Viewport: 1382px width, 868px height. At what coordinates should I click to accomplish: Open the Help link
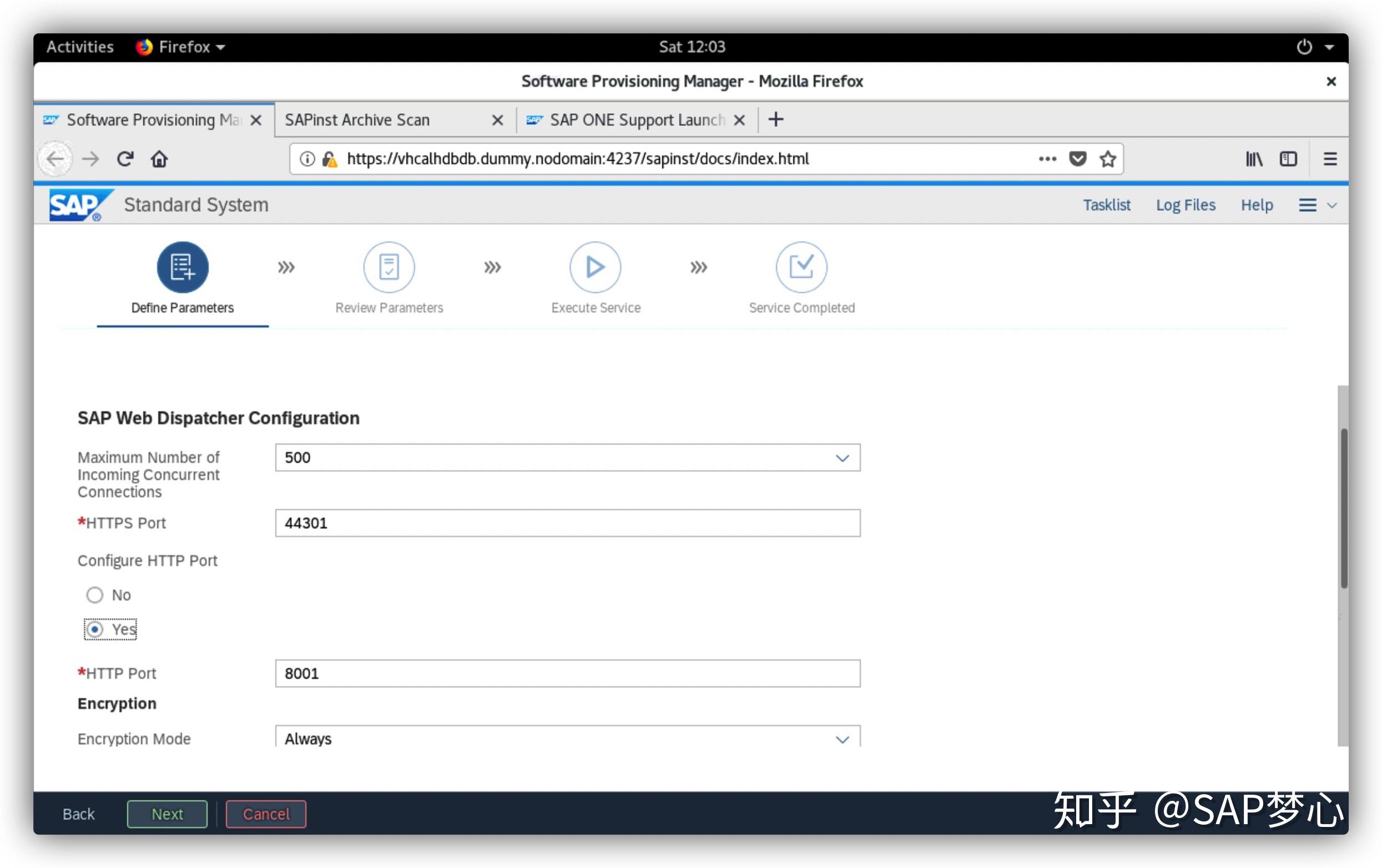(1257, 205)
